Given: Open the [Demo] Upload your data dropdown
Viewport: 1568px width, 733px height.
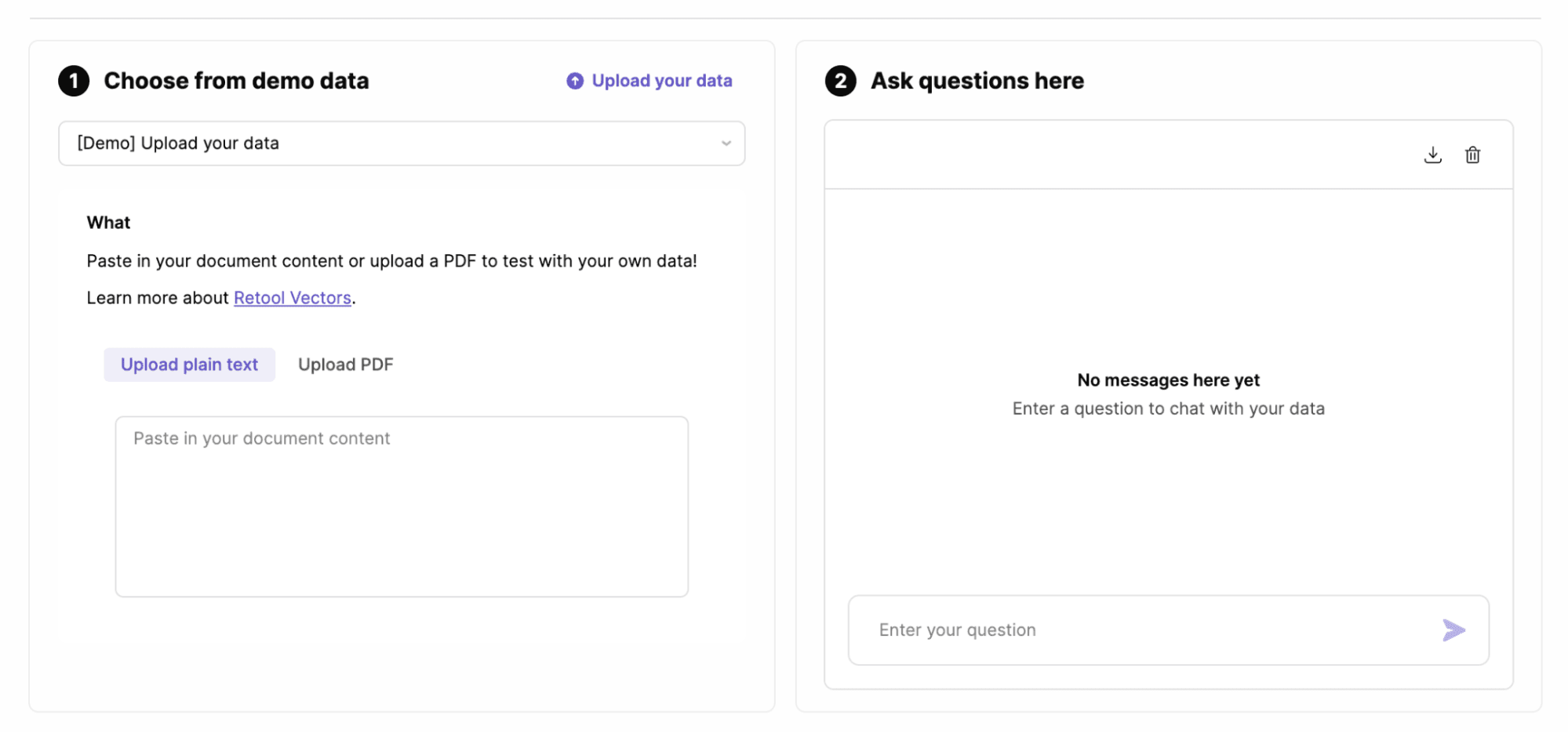Looking at the screenshot, I should click(392, 143).
